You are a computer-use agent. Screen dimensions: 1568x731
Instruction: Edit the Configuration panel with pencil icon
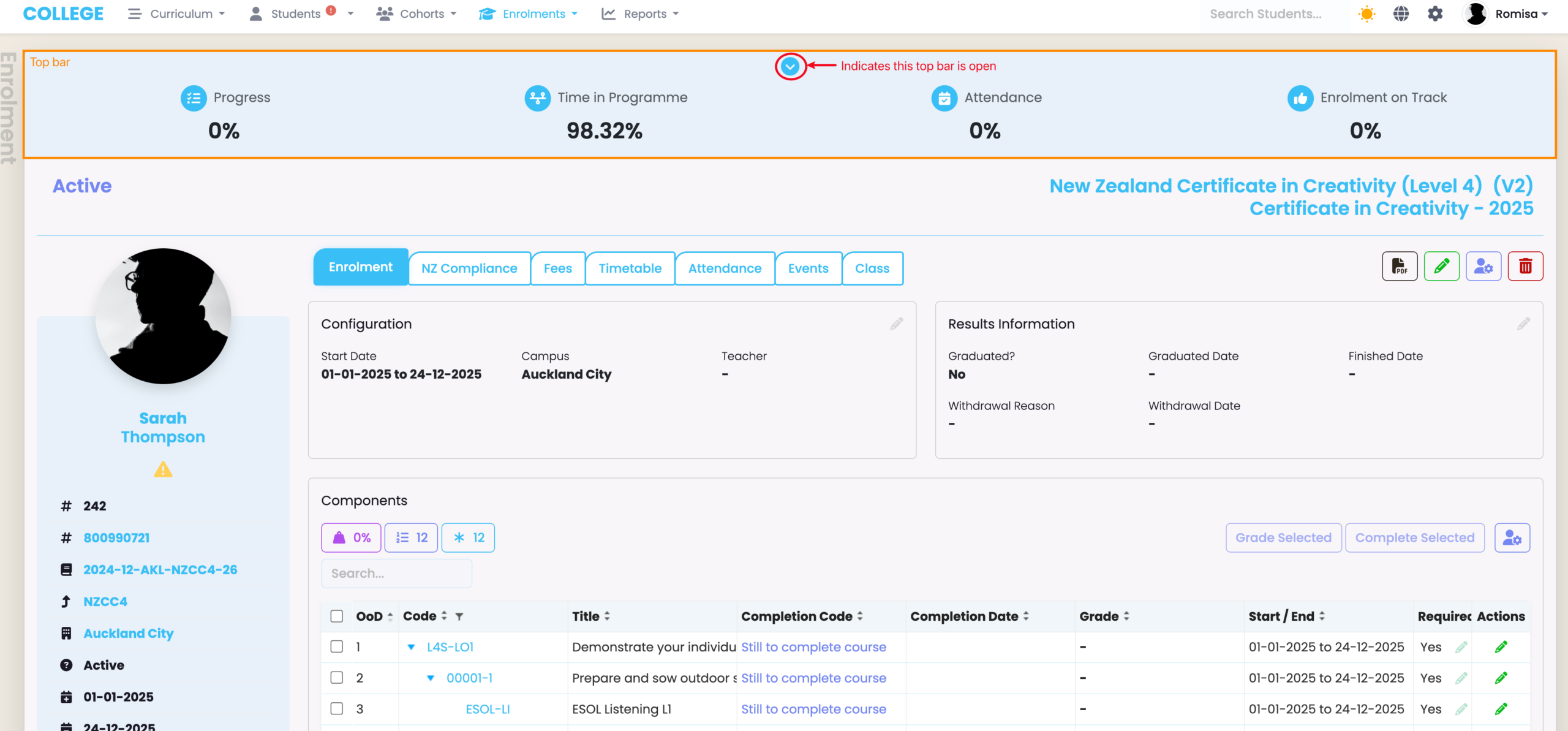(897, 324)
